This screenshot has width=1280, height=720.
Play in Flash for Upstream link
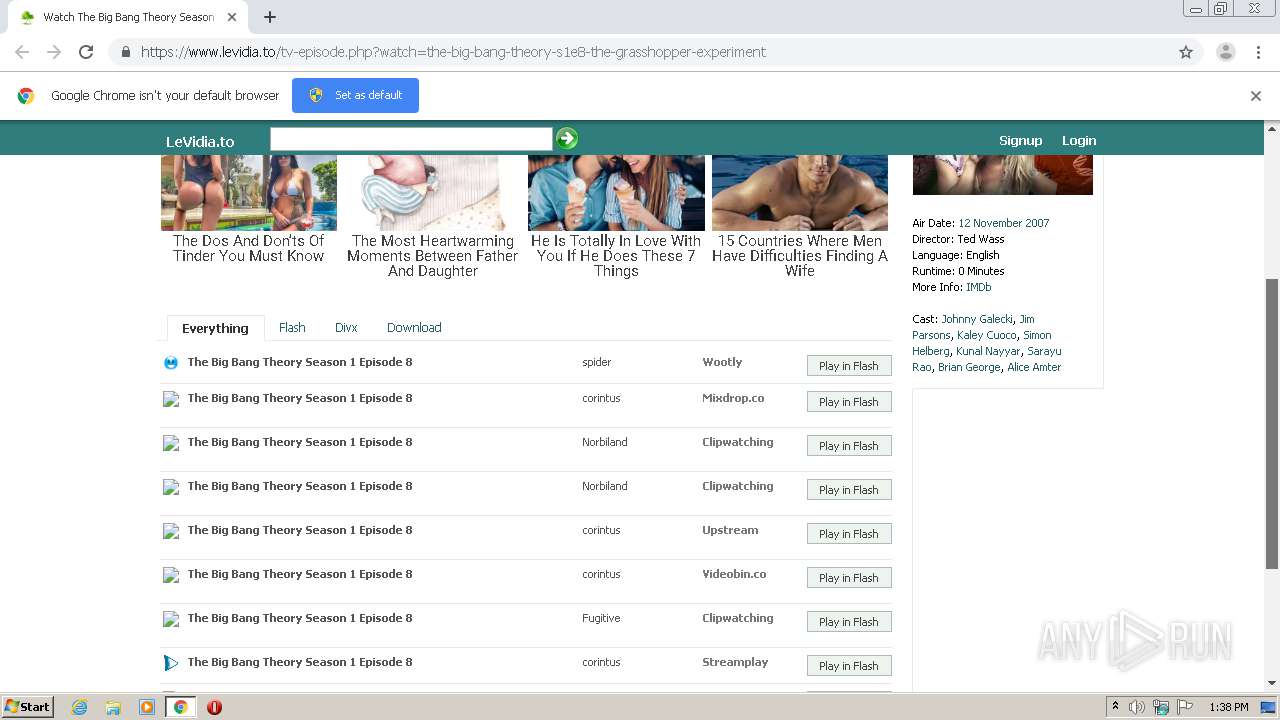tap(849, 534)
